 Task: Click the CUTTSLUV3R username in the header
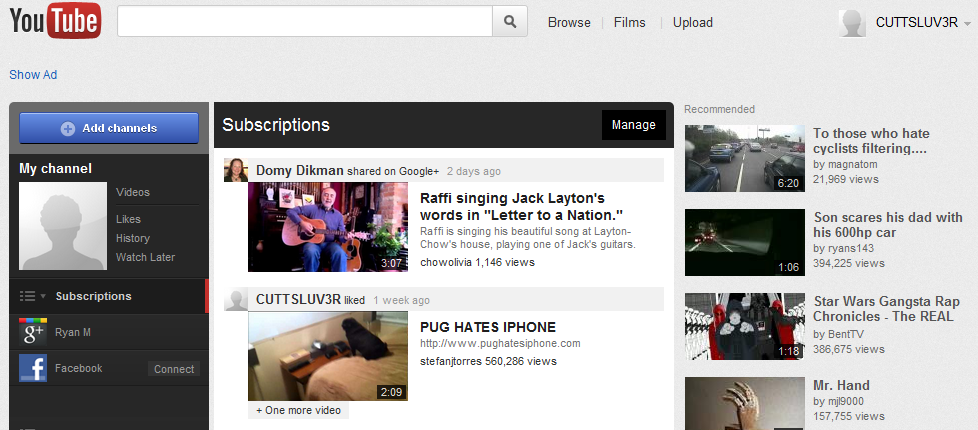pyautogui.click(x=916, y=23)
